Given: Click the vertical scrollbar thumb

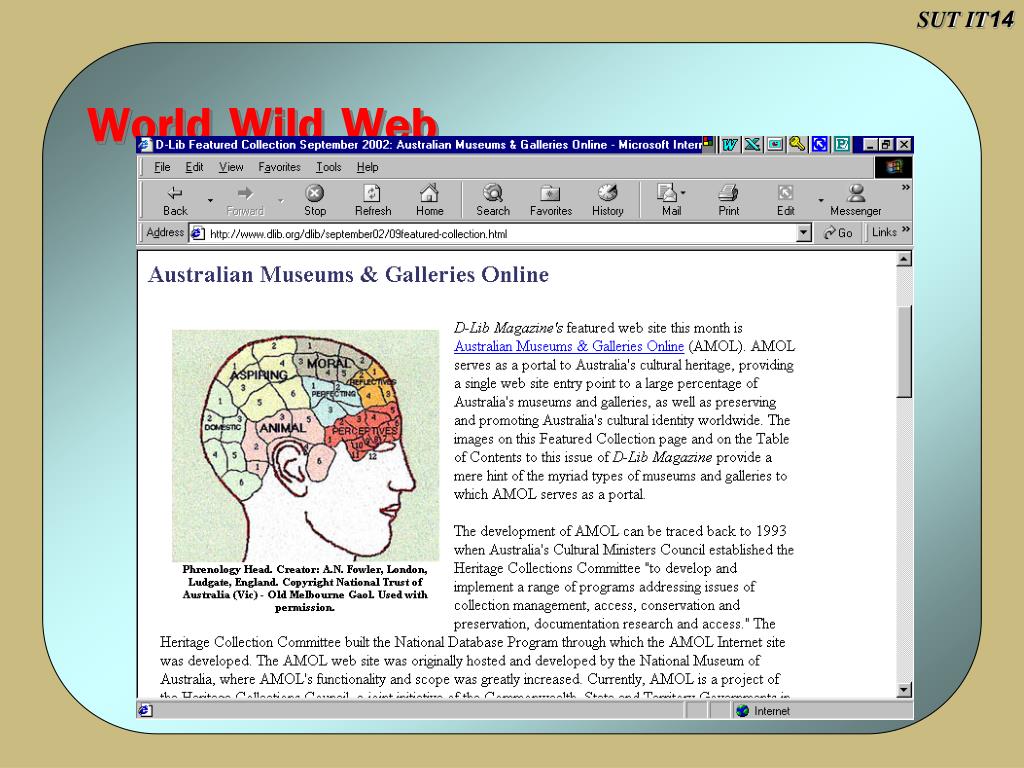Looking at the screenshot, I should pyautogui.click(x=904, y=351).
